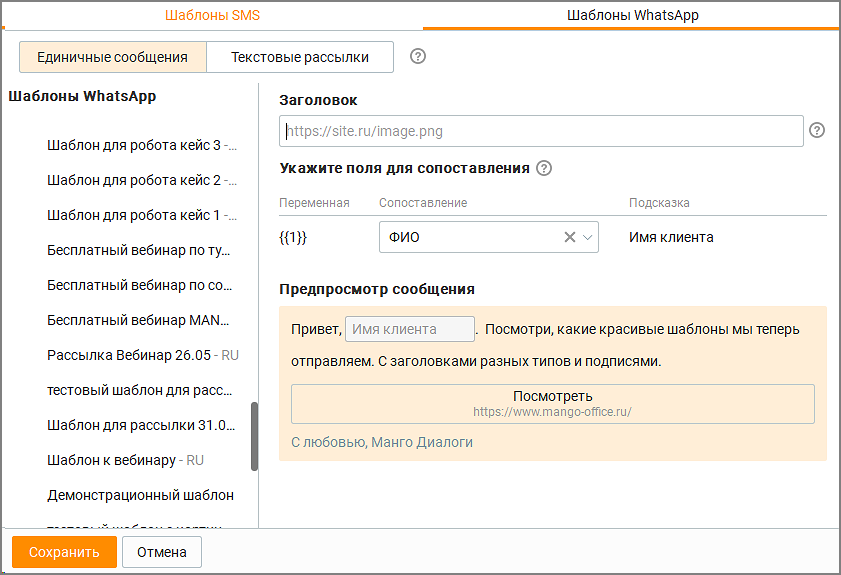This screenshot has width=841, height=575.
Task: Clear the ФИО selection with X icon
Action: 570,237
